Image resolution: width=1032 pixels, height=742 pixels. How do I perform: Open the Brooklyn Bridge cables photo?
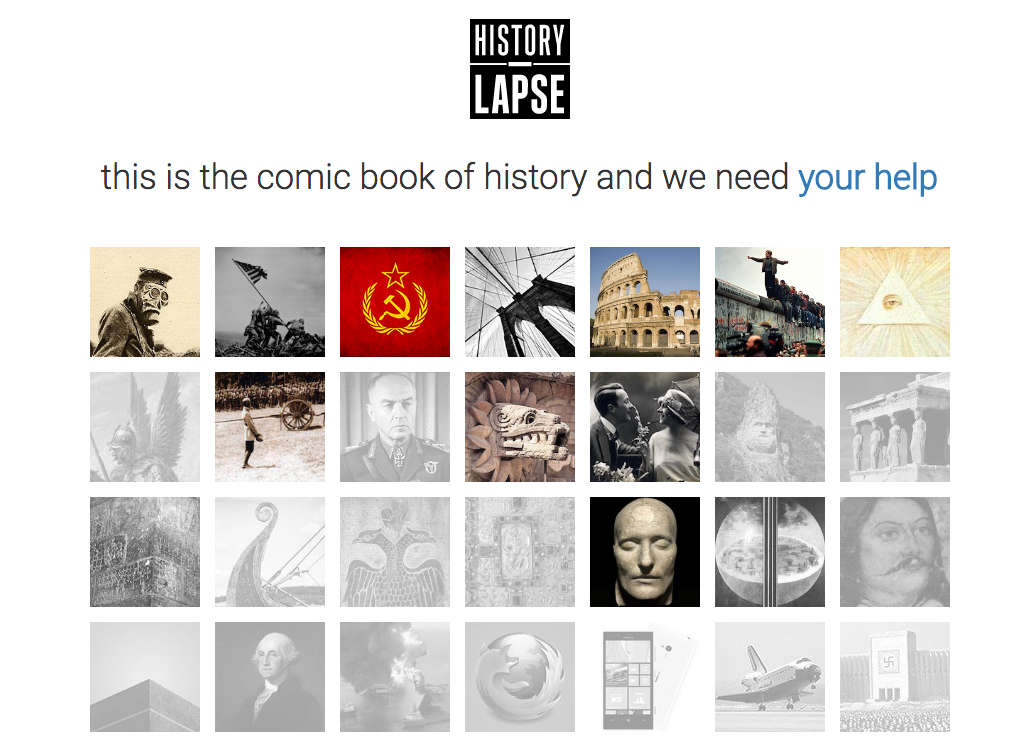(x=520, y=302)
